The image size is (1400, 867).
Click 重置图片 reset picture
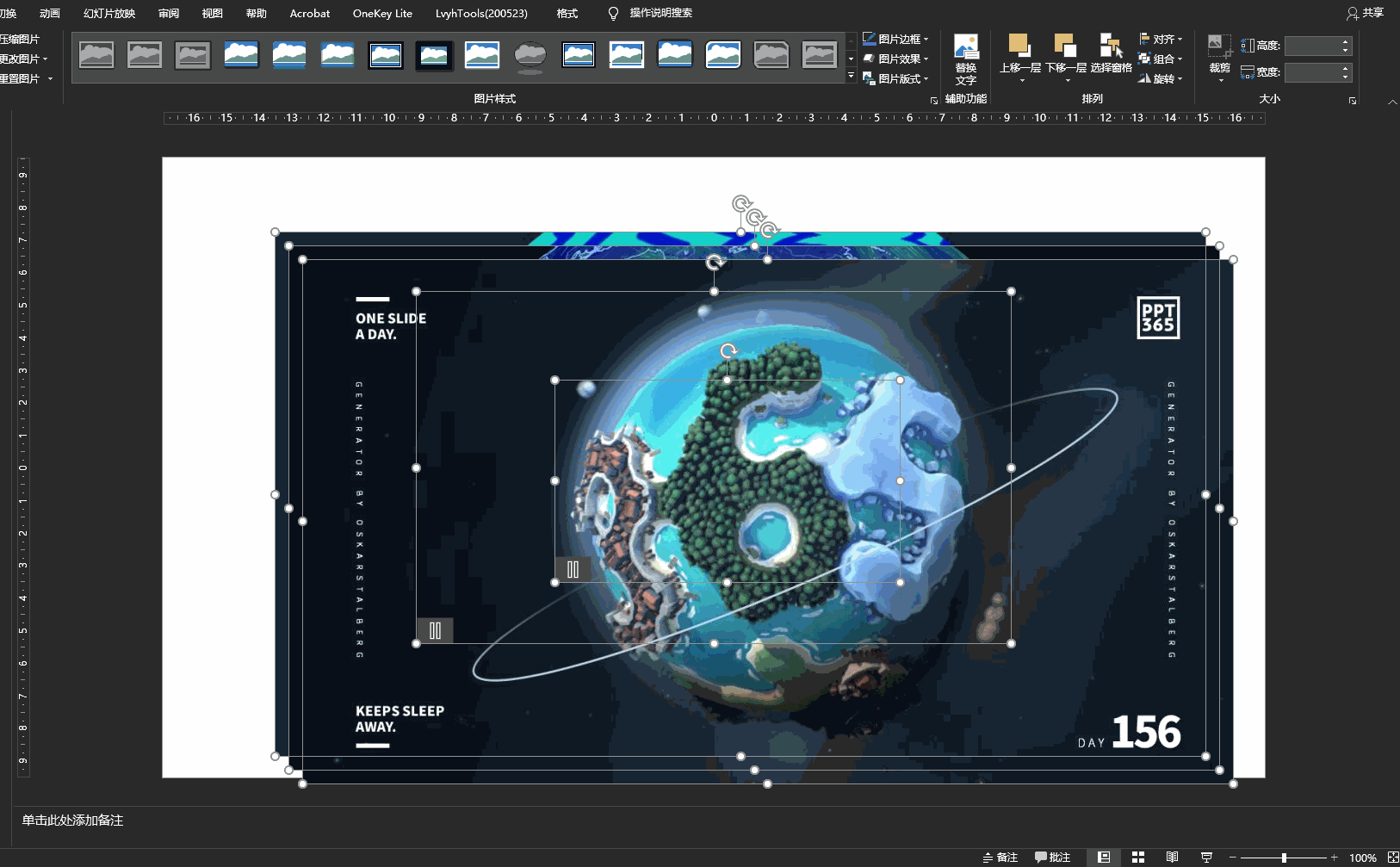pyautogui.click(x=19, y=78)
